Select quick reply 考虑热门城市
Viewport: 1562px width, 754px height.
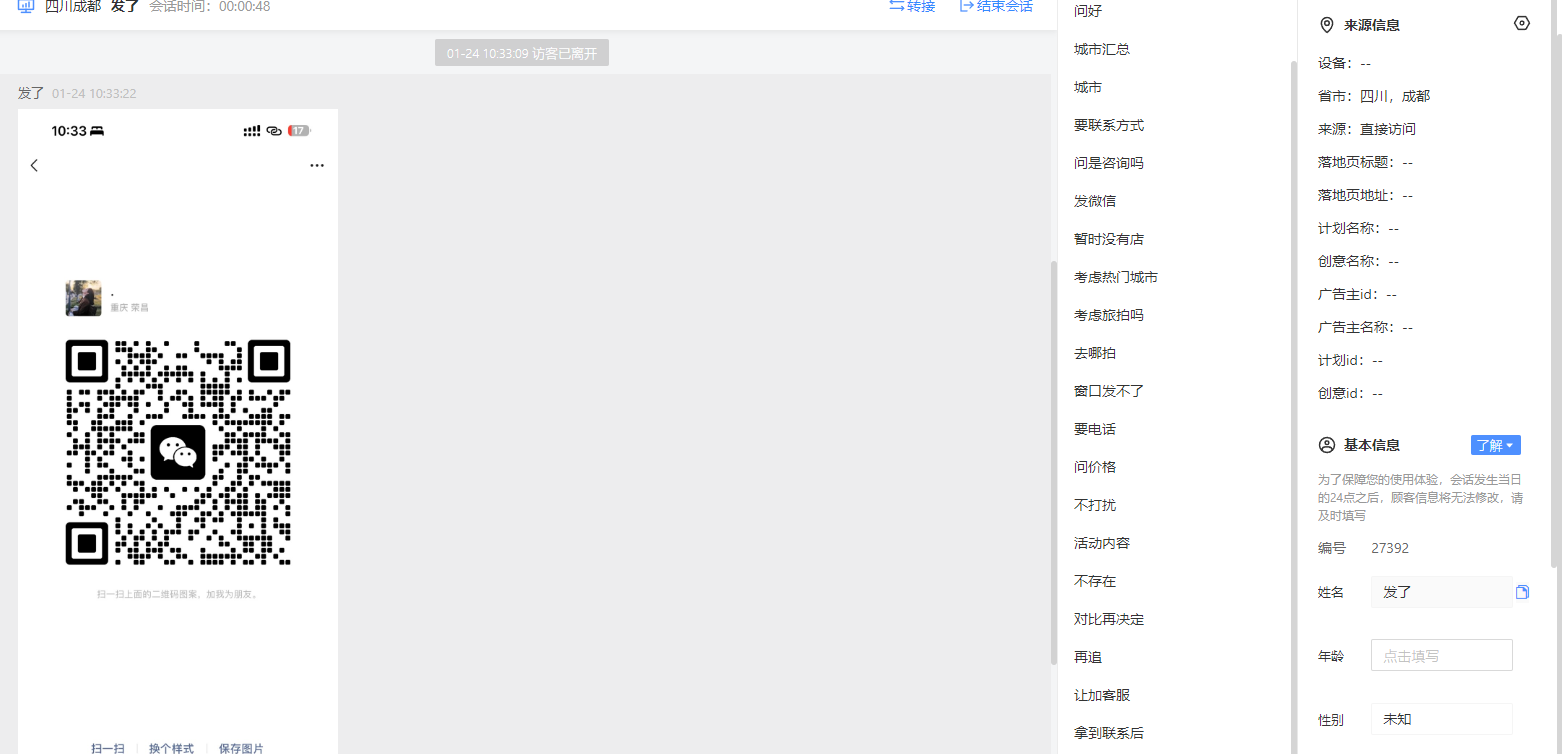tap(1116, 277)
